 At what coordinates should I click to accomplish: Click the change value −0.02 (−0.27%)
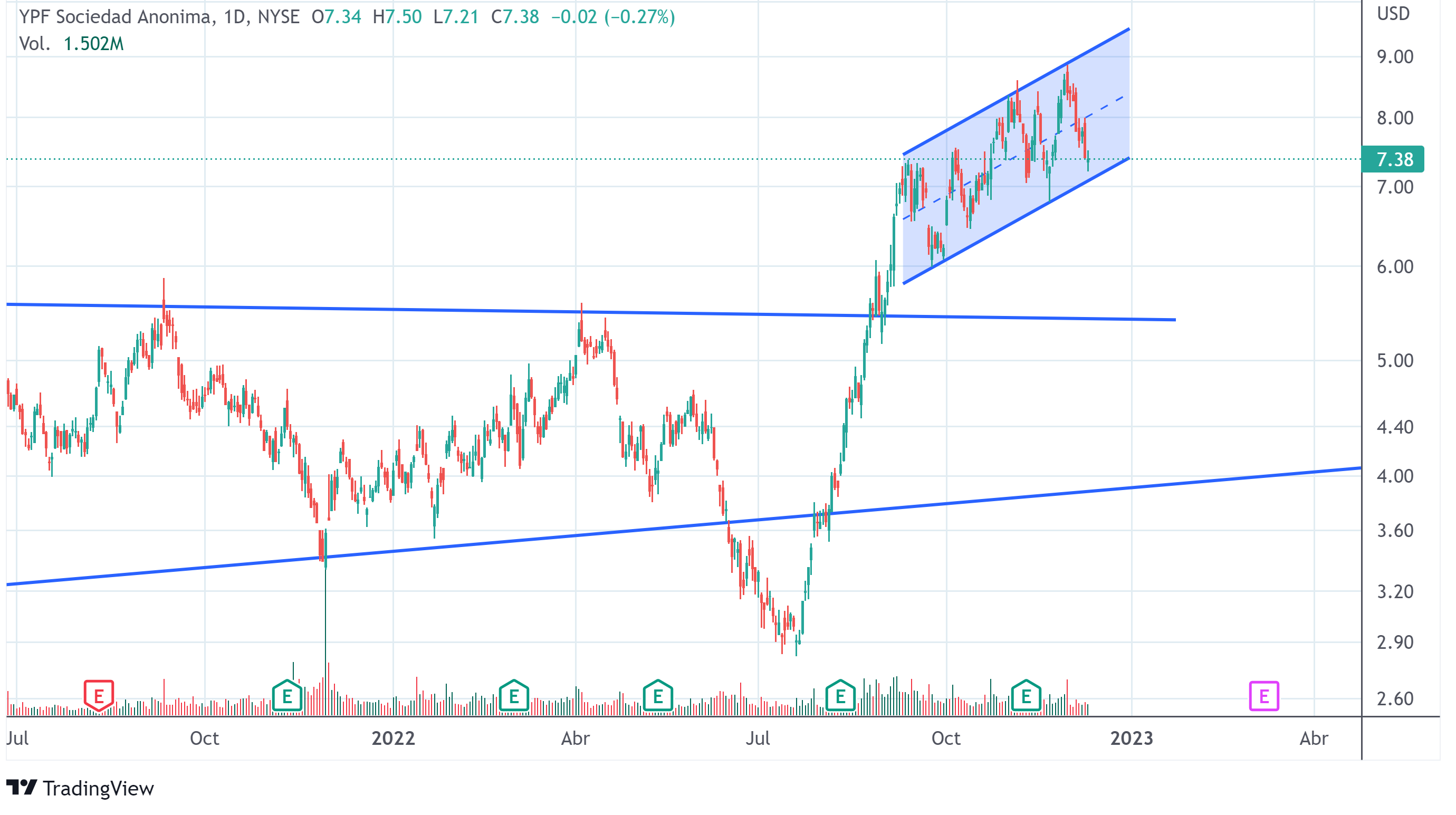point(613,17)
